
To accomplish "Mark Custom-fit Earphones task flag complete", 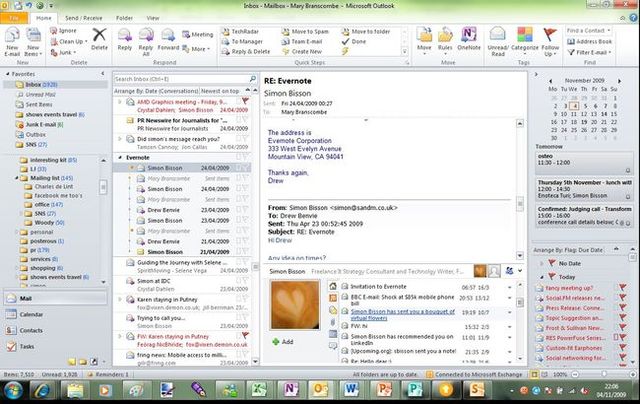I will coord(622,348).
